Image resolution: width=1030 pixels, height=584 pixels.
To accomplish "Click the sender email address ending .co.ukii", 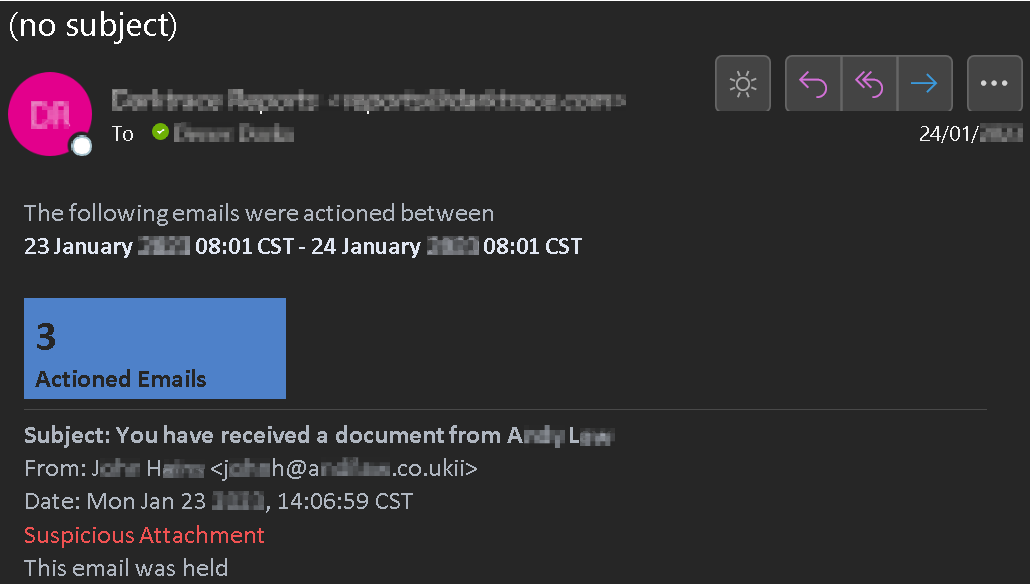I will pyautogui.click(x=344, y=468).
